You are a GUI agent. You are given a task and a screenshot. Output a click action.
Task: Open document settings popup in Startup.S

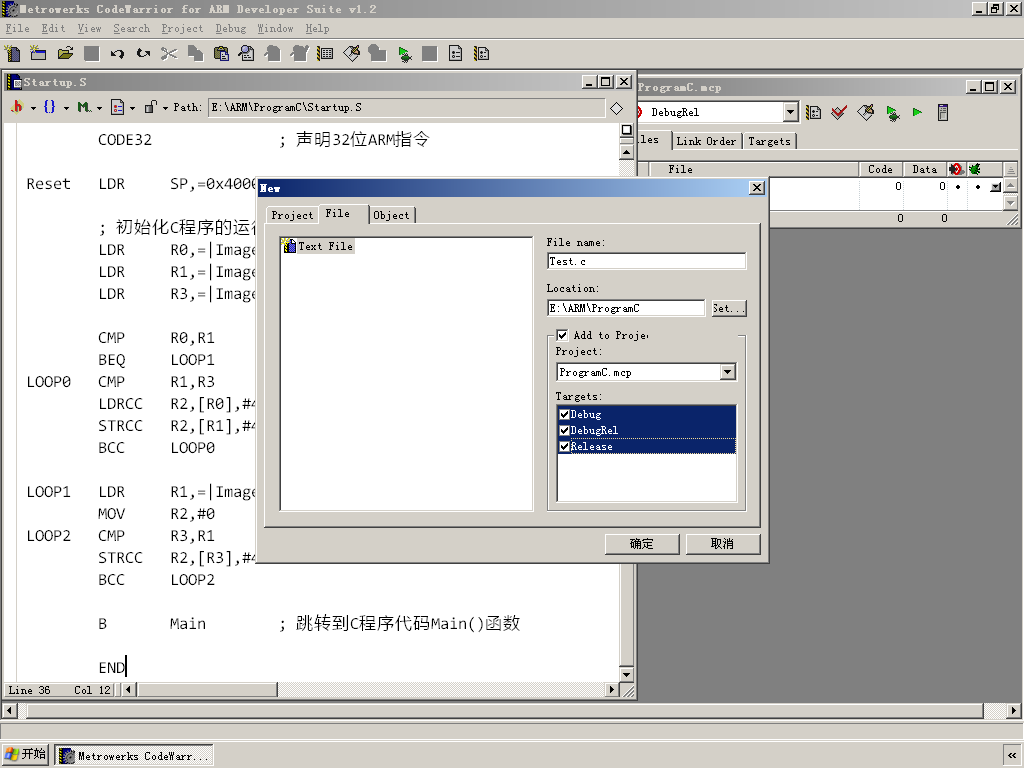coord(117,107)
